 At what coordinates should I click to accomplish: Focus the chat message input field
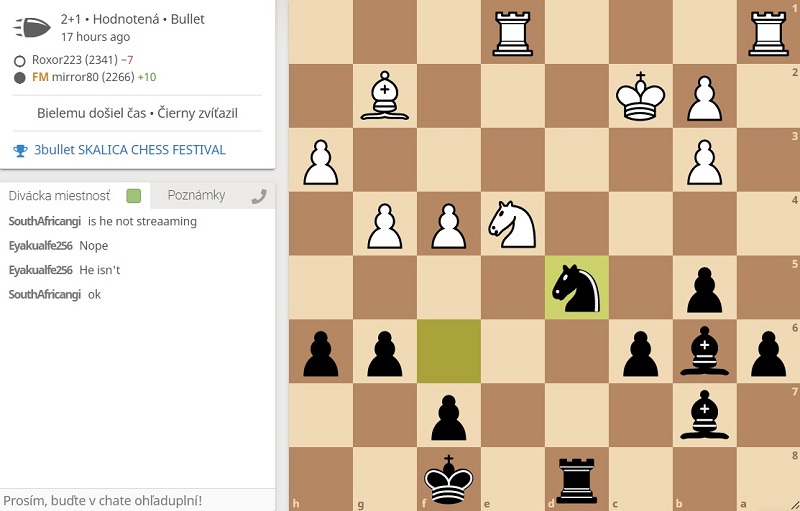click(137, 500)
